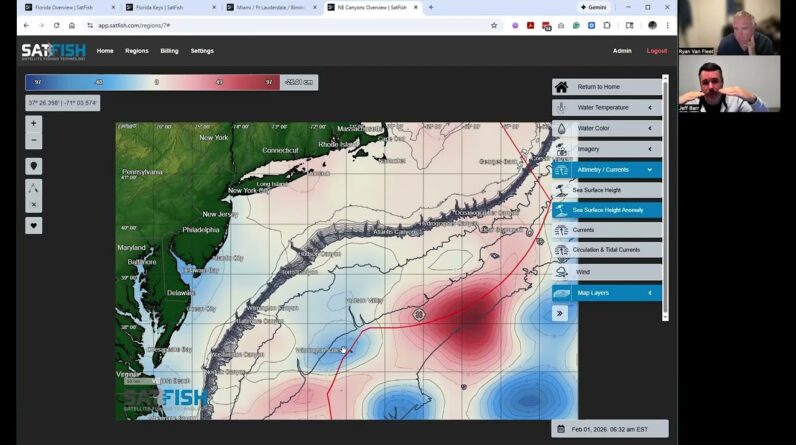796x445 pixels.
Task: Click the SatFish logo in header
Action: (x=53, y=51)
